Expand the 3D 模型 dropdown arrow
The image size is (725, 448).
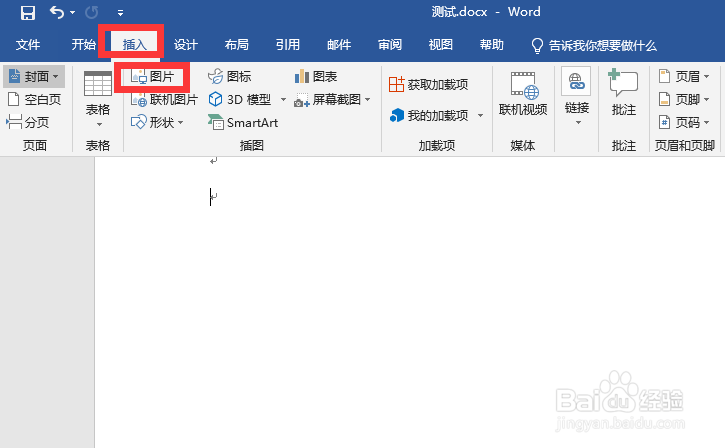pos(283,99)
